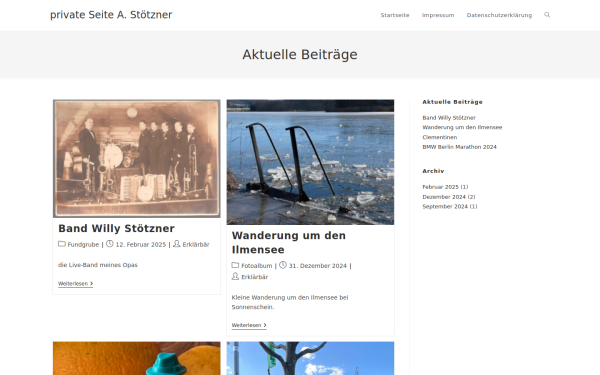600x375 pixels.
Task: Click folder icon beside Fundgrube
Action: (62, 244)
